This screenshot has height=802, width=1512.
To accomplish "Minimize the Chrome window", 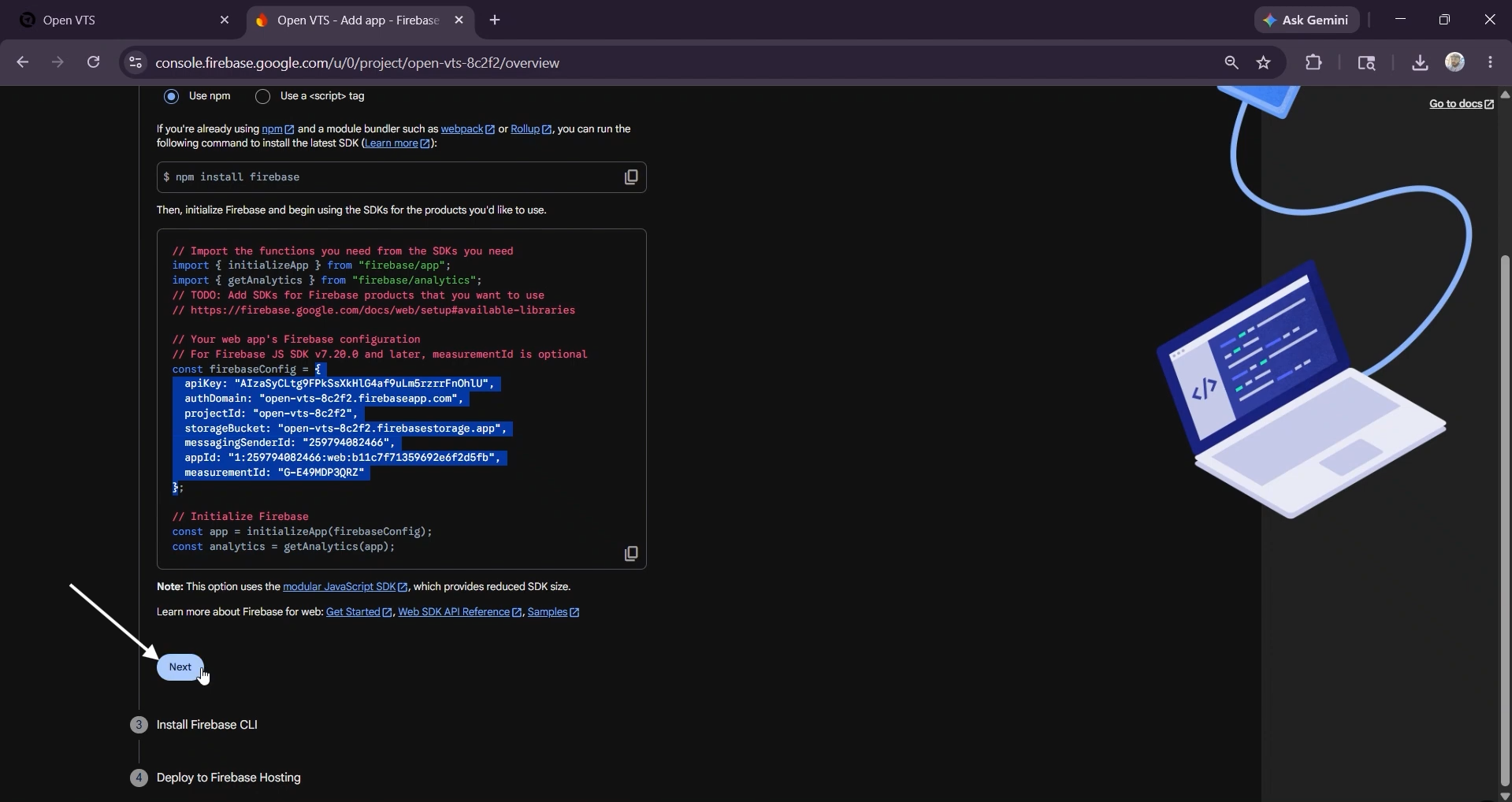I will click(x=1400, y=20).
